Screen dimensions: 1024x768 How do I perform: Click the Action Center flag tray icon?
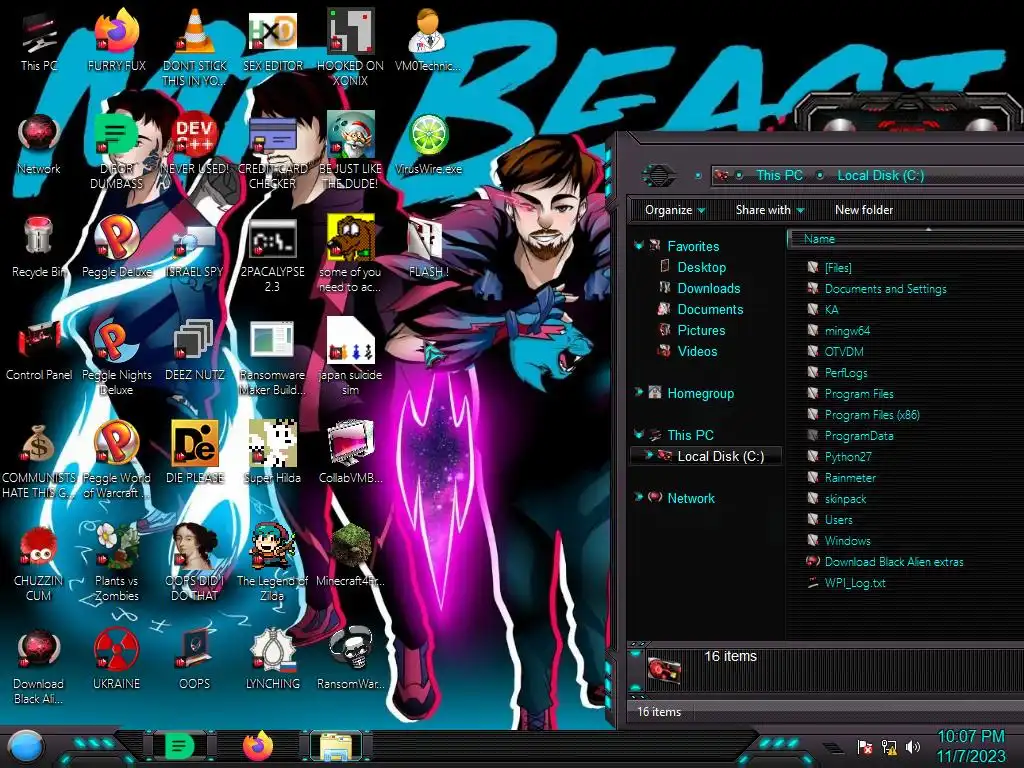click(x=865, y=746)
